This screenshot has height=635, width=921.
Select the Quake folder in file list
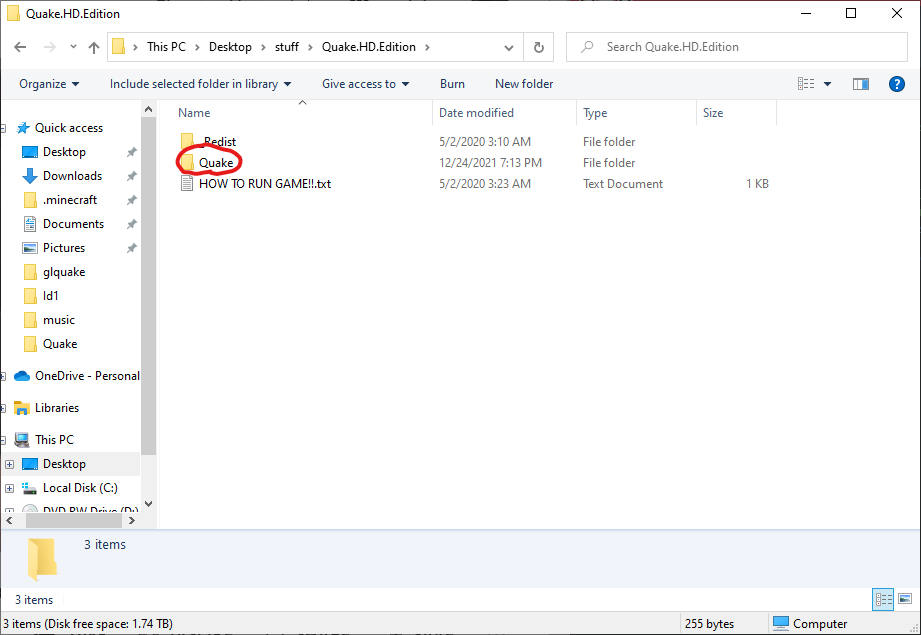click(216, 163)
